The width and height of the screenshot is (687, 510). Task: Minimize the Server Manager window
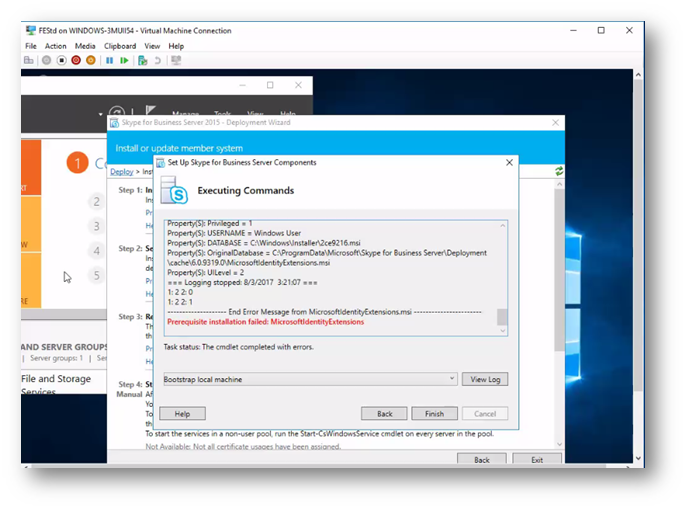point(242,85)
